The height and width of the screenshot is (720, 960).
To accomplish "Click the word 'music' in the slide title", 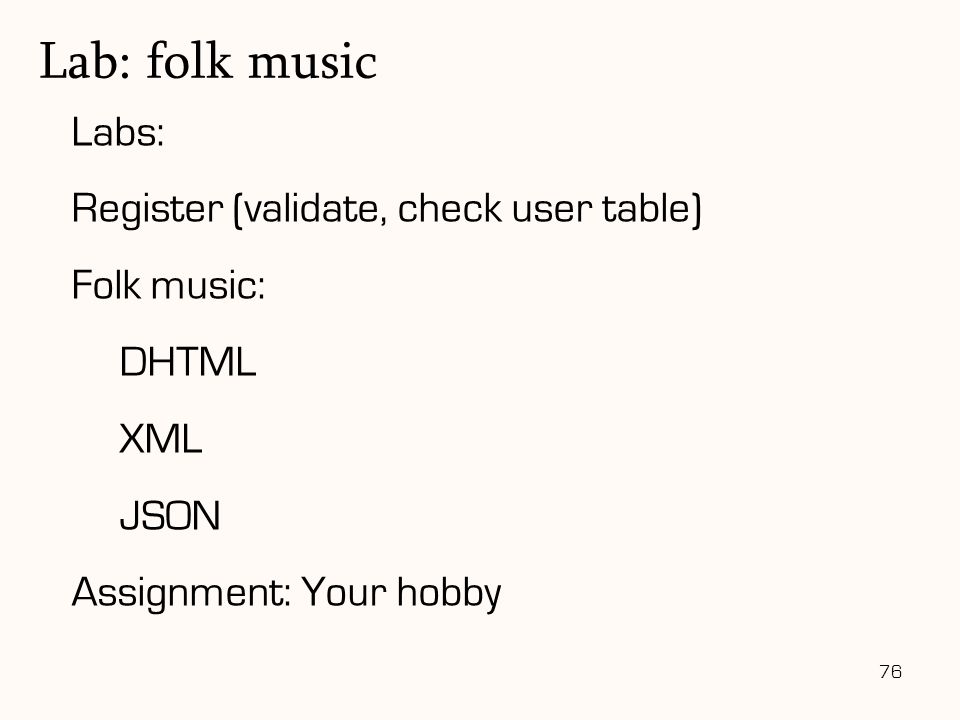I will pos(312,62).
